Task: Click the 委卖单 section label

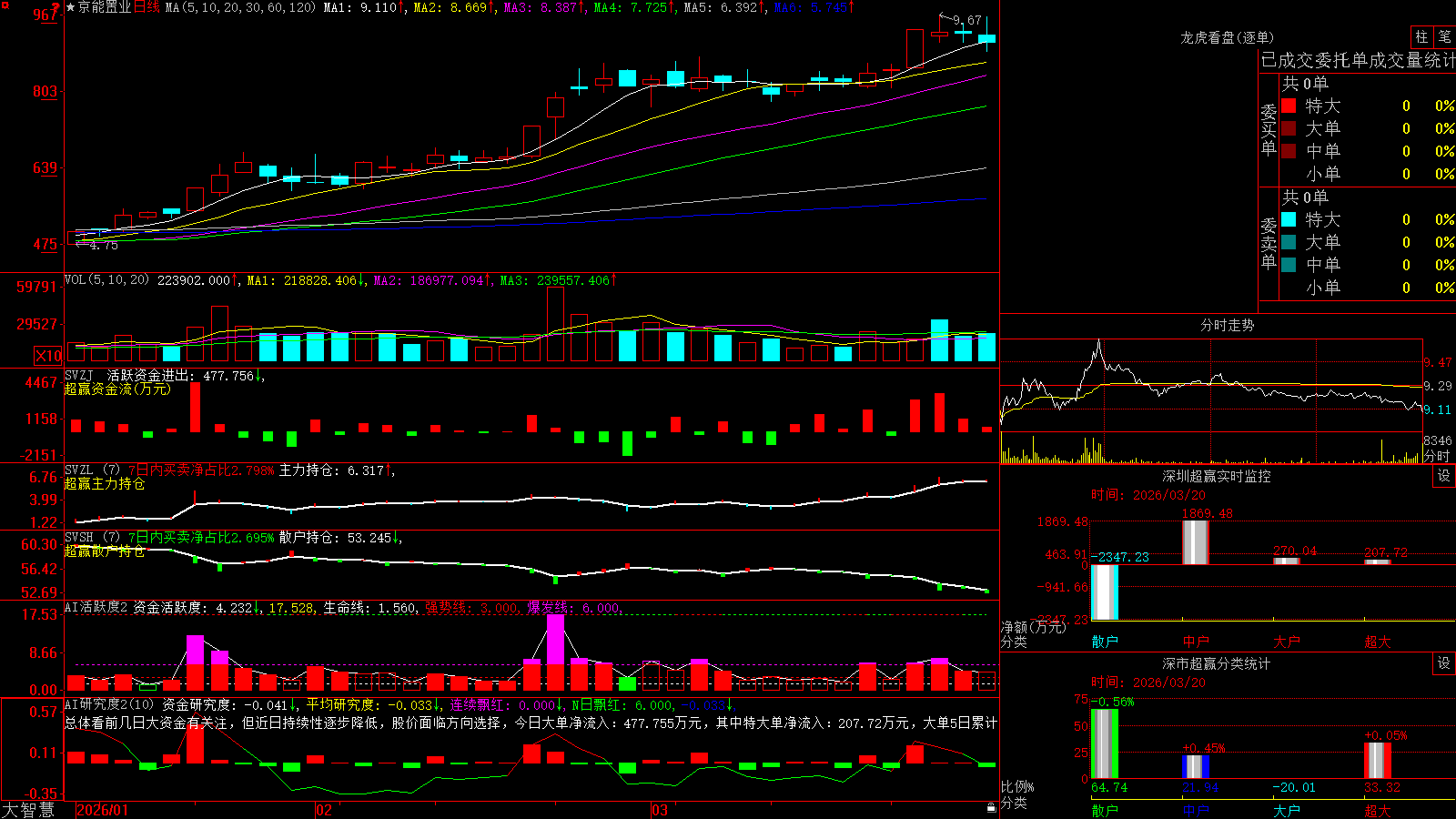Action: tap(1269, 243)
